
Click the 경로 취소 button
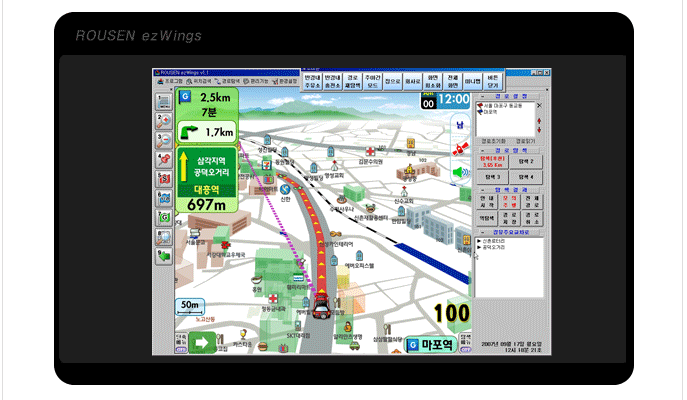point(532,218)
